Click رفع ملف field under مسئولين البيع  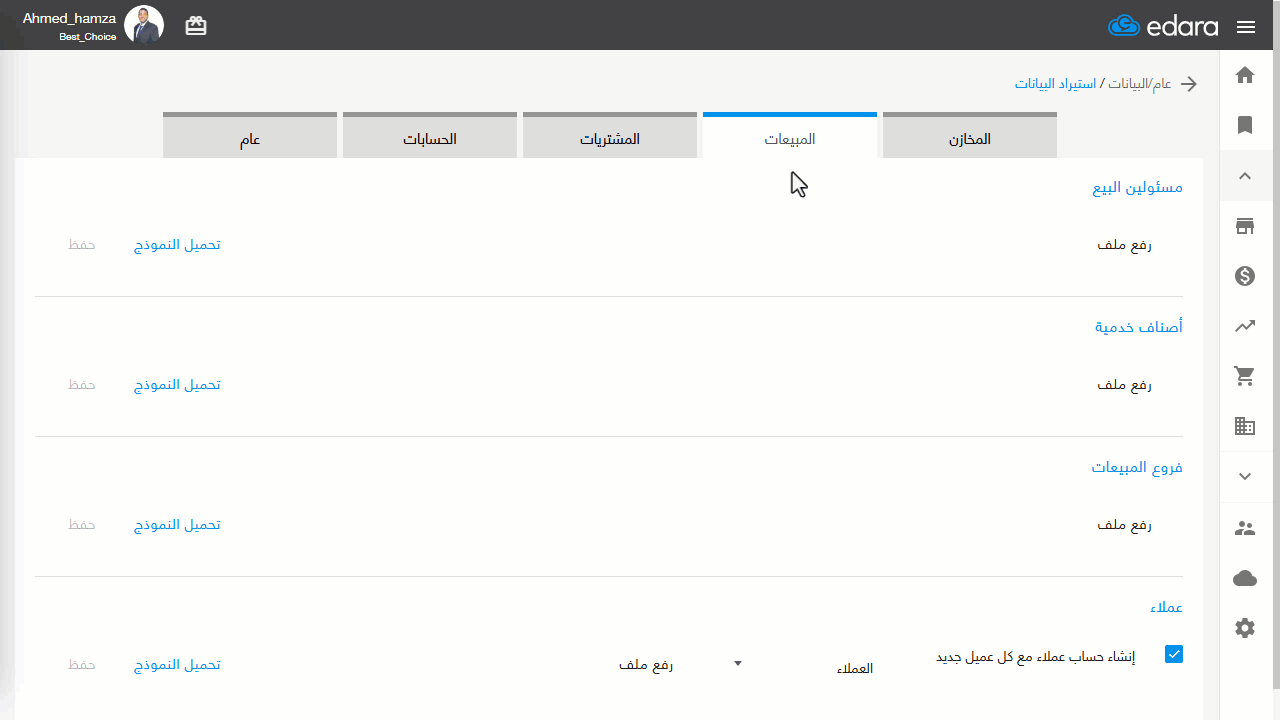coord(1124,245)
